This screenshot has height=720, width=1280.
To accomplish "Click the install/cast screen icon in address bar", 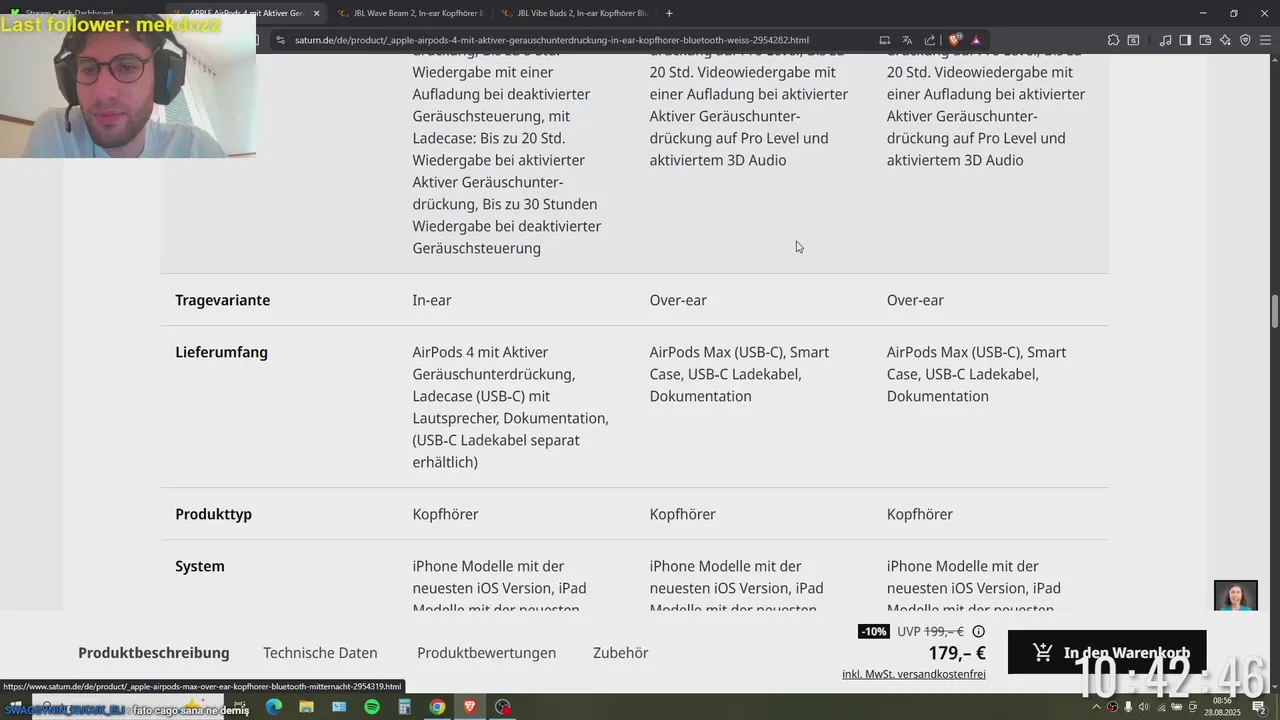I will pos(884,40).
